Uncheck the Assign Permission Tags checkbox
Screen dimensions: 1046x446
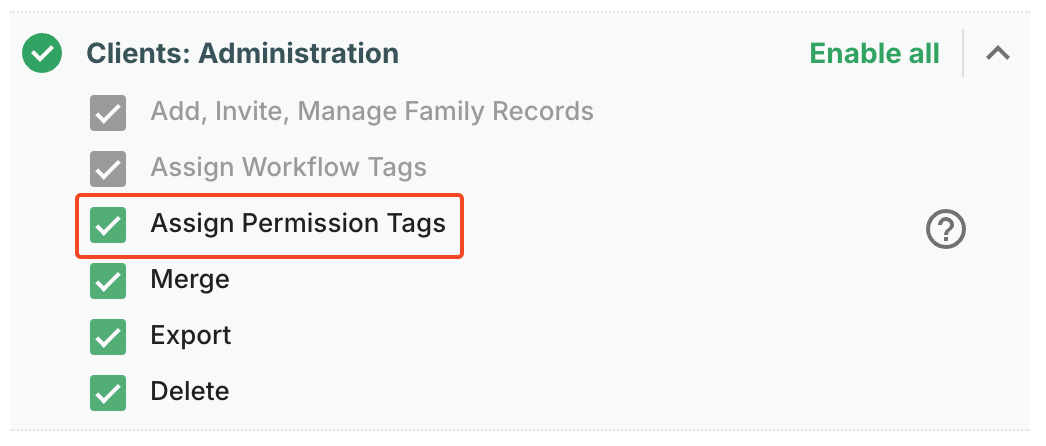pyautogui.click(x=108, y=225)
